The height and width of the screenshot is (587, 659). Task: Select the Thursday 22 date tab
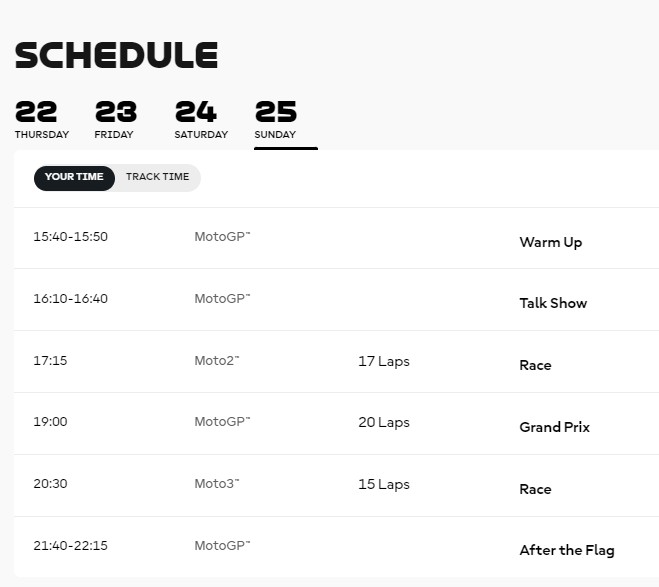(x=41, y=119)
